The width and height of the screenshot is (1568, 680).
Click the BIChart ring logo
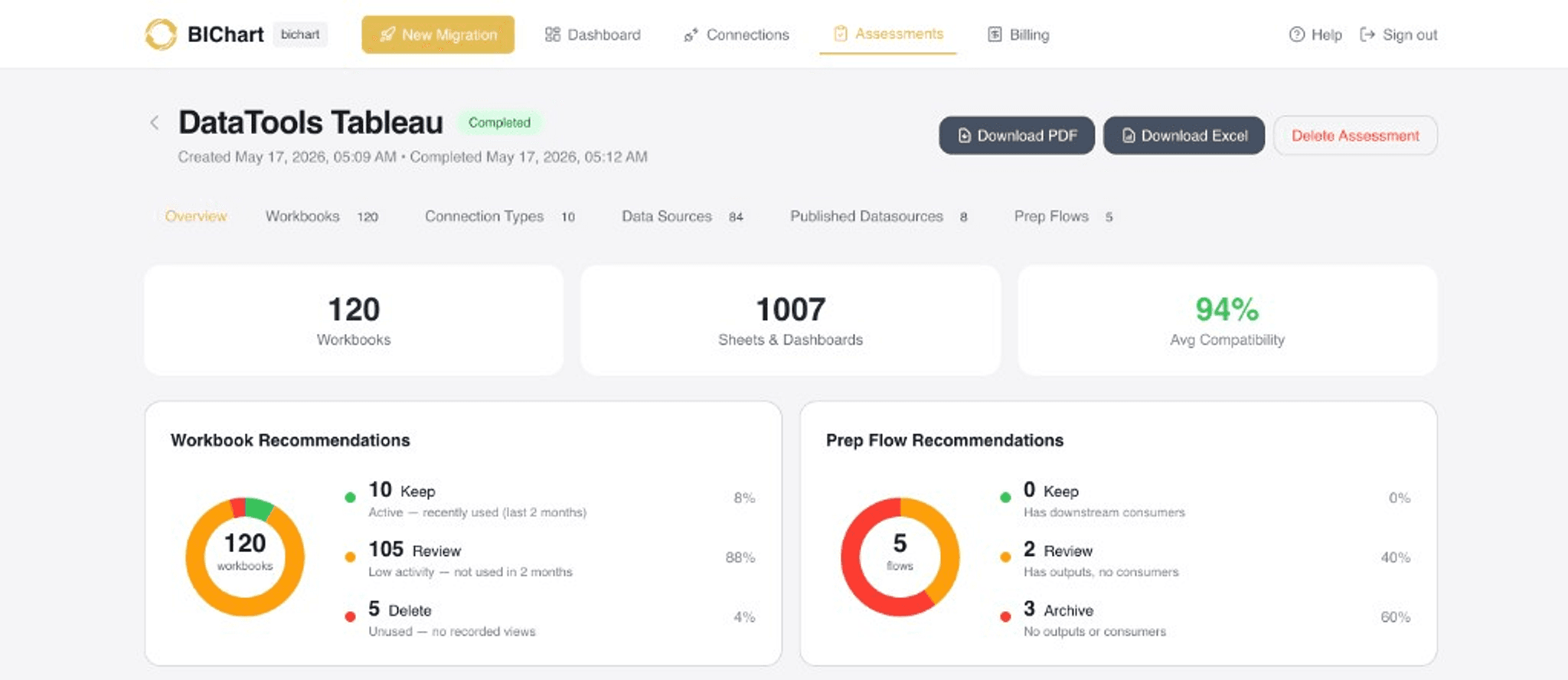point(161,34)
